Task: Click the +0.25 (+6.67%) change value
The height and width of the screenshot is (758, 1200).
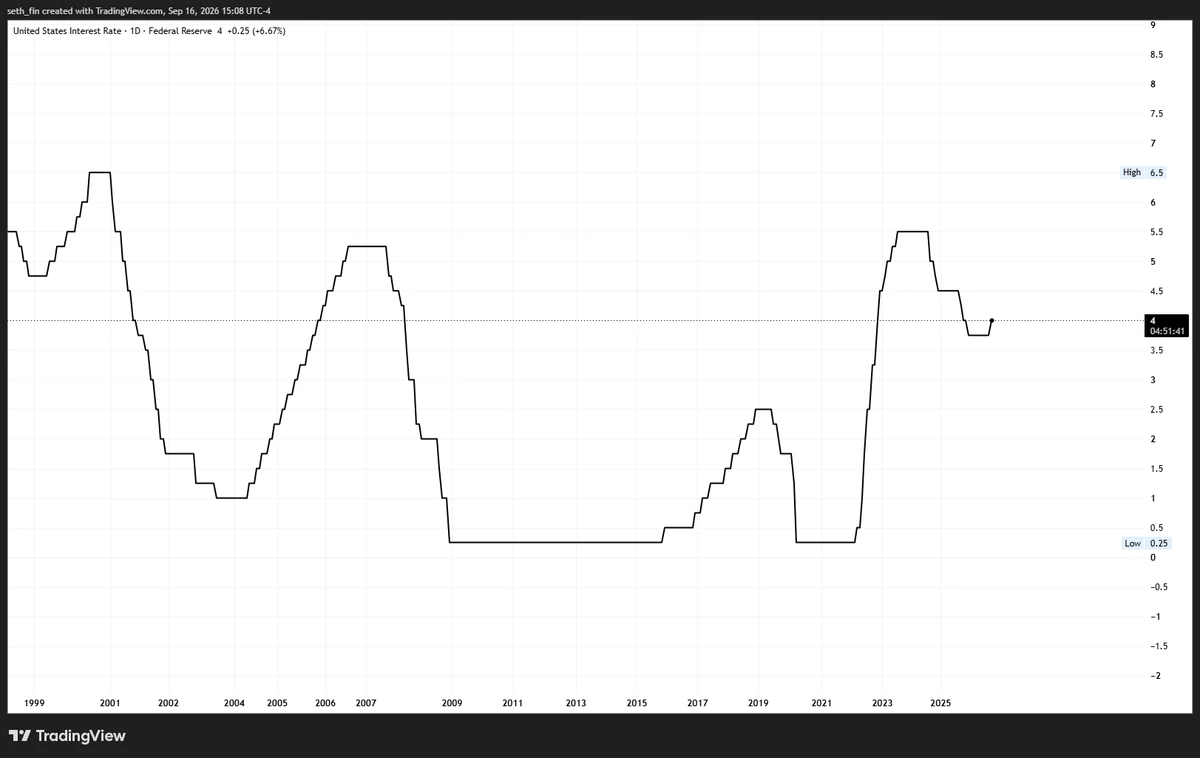Action: click(257, 30)
